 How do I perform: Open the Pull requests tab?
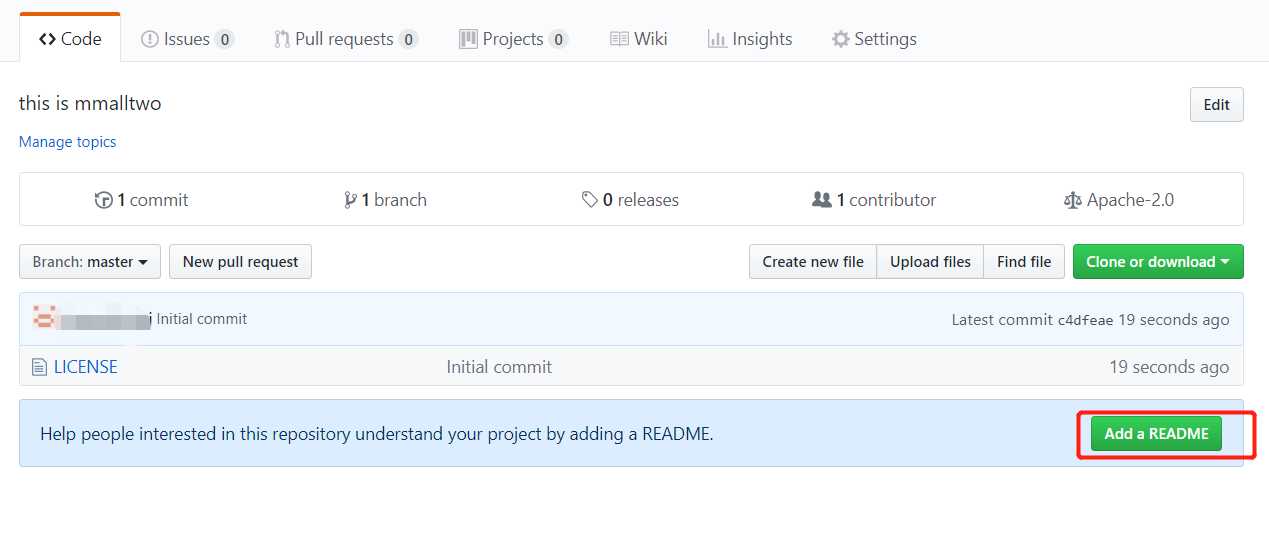point(345,39)
